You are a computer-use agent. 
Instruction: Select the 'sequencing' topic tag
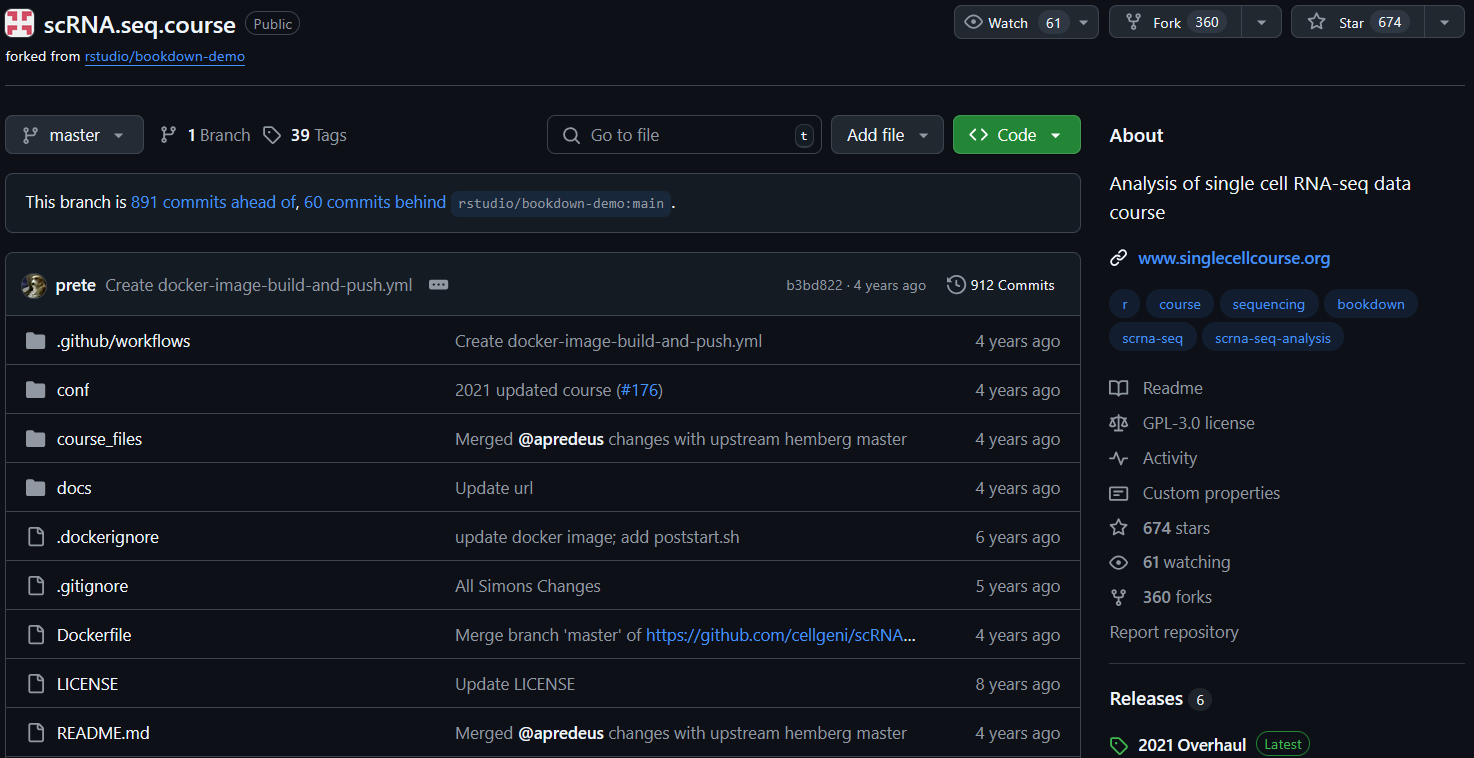pyautogui.click(x=1268, y=304)
